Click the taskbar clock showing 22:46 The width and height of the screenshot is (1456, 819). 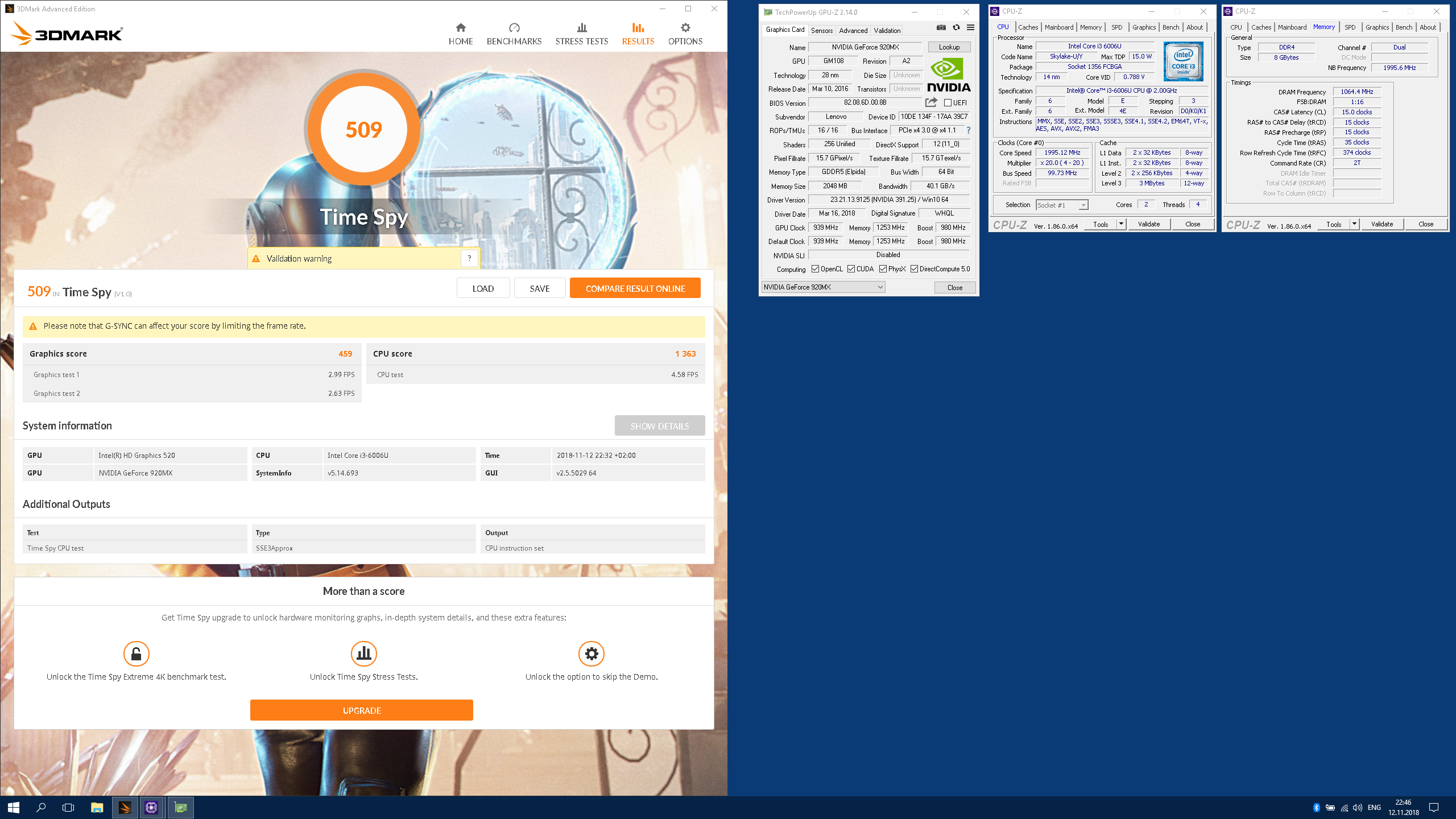coord(1403,807)
